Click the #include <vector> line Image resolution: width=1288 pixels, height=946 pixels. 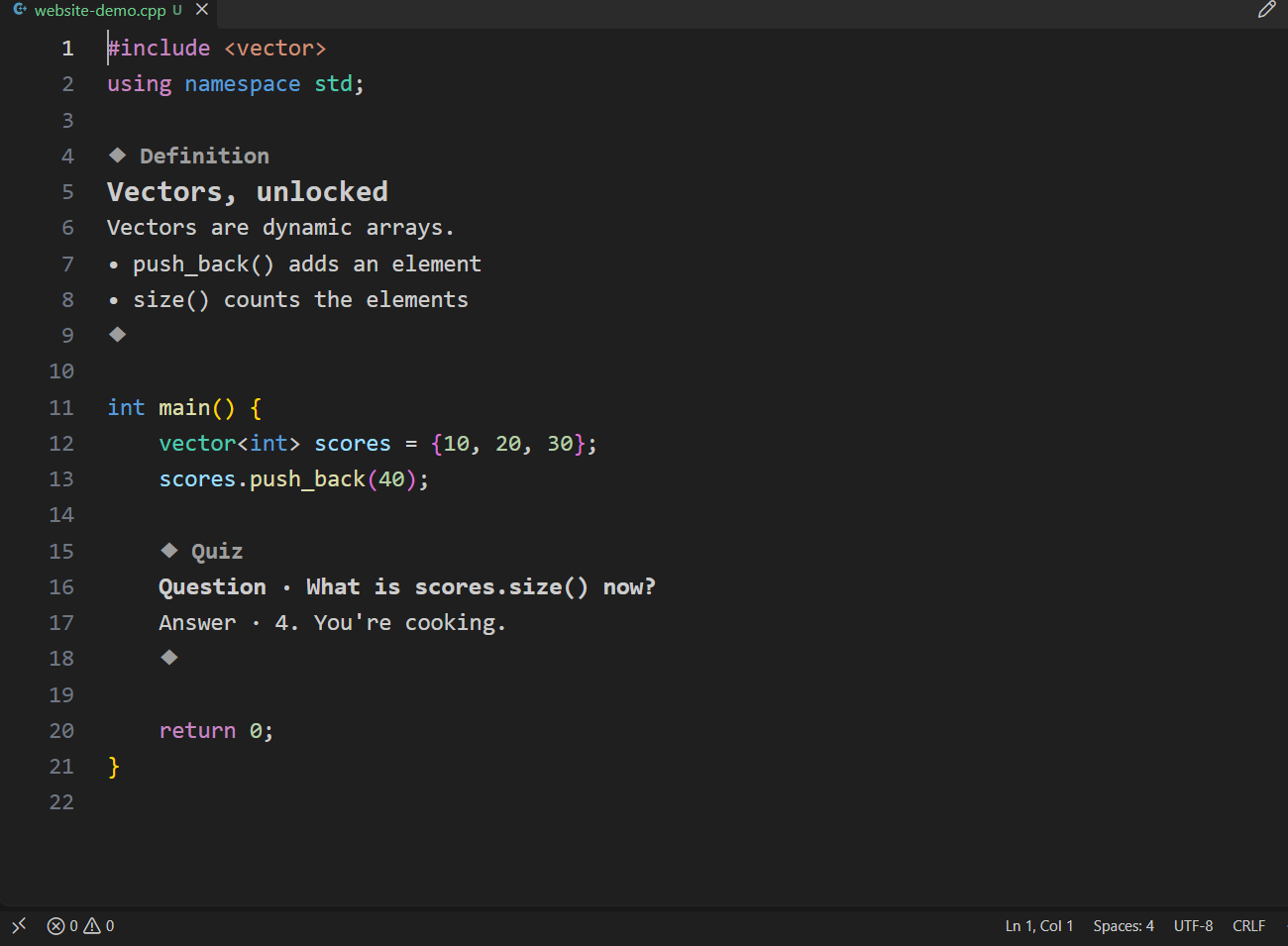pos(217,48)
